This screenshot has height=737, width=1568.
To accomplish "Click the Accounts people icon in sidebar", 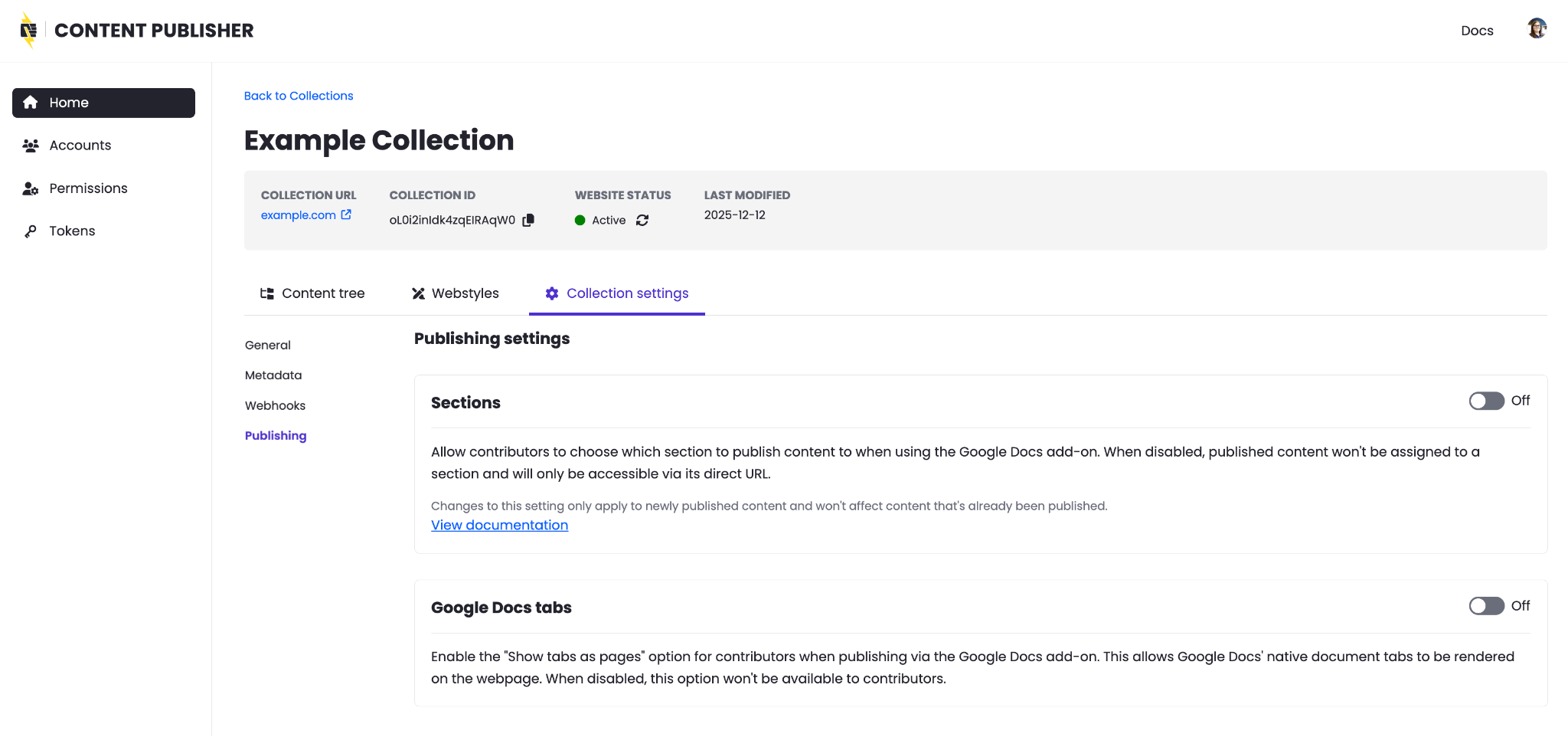I will [31, 146].
